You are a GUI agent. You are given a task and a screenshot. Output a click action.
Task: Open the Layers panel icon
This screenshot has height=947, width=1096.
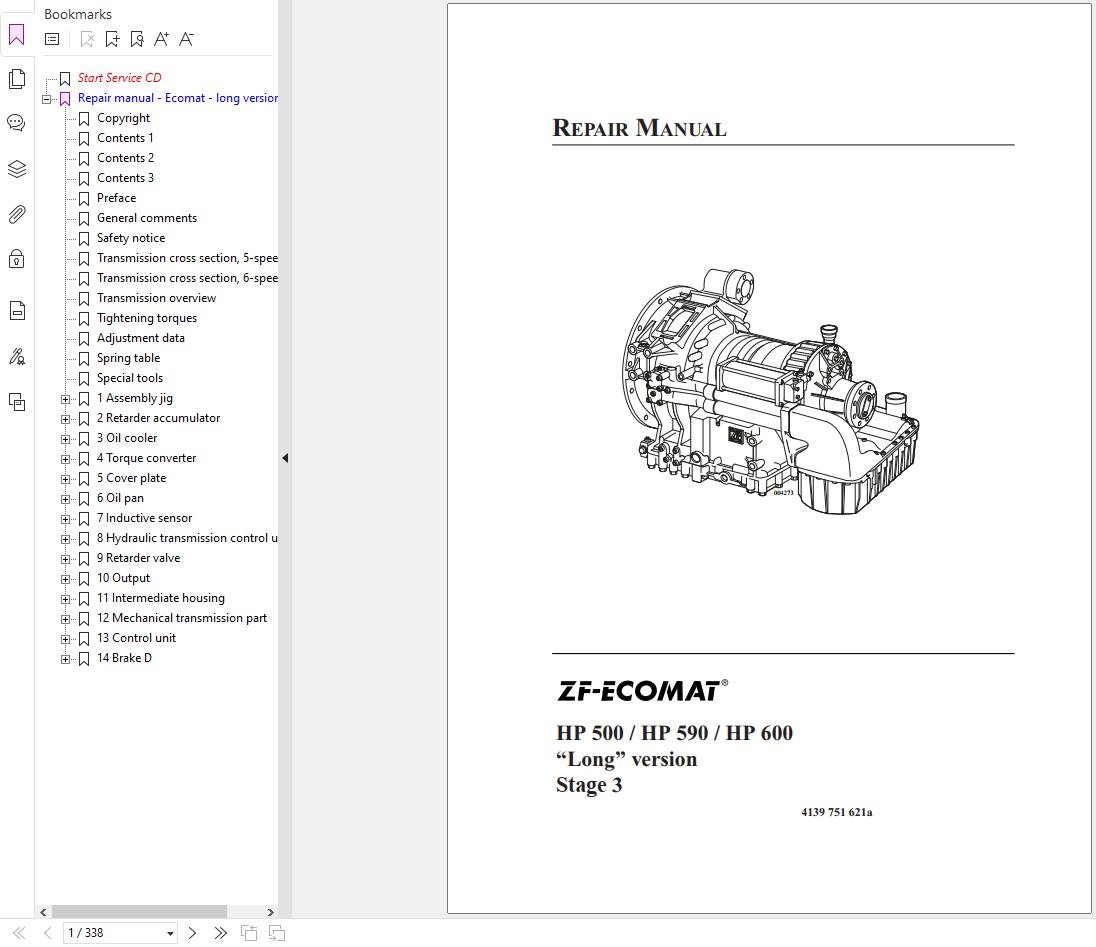click(17, 169)
